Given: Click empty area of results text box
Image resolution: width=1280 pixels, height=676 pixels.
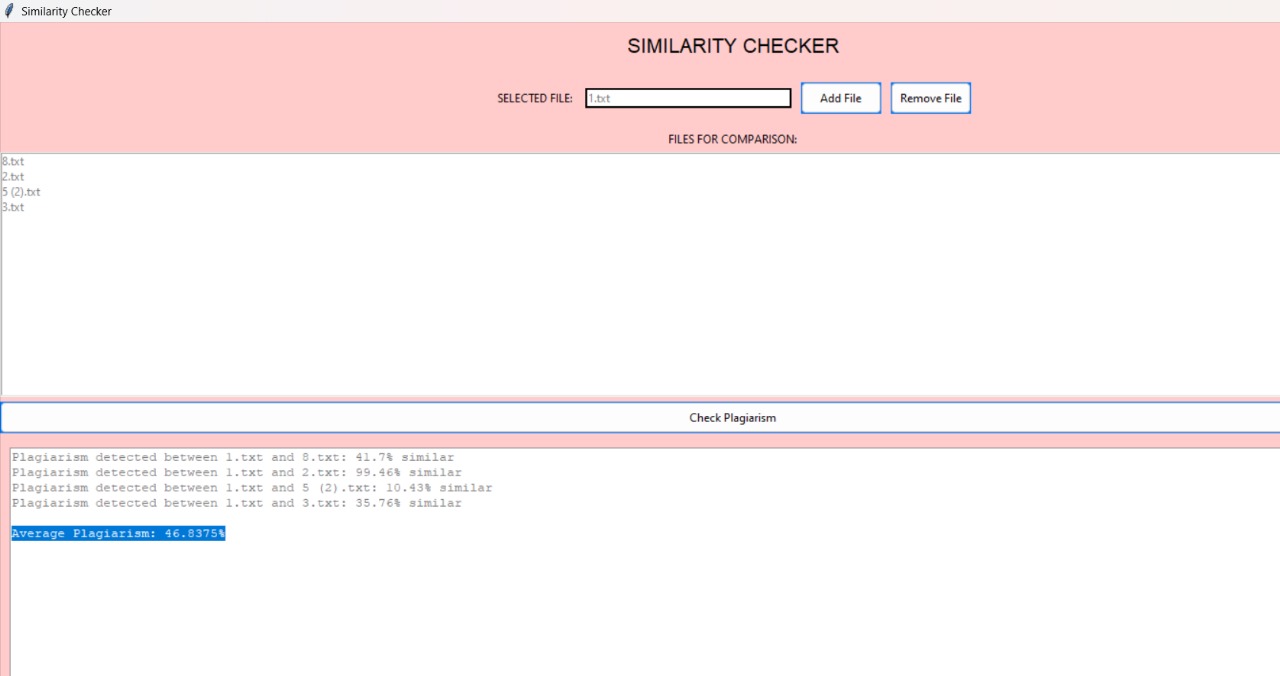Looking at the screenshot, I should pos(640,610).
